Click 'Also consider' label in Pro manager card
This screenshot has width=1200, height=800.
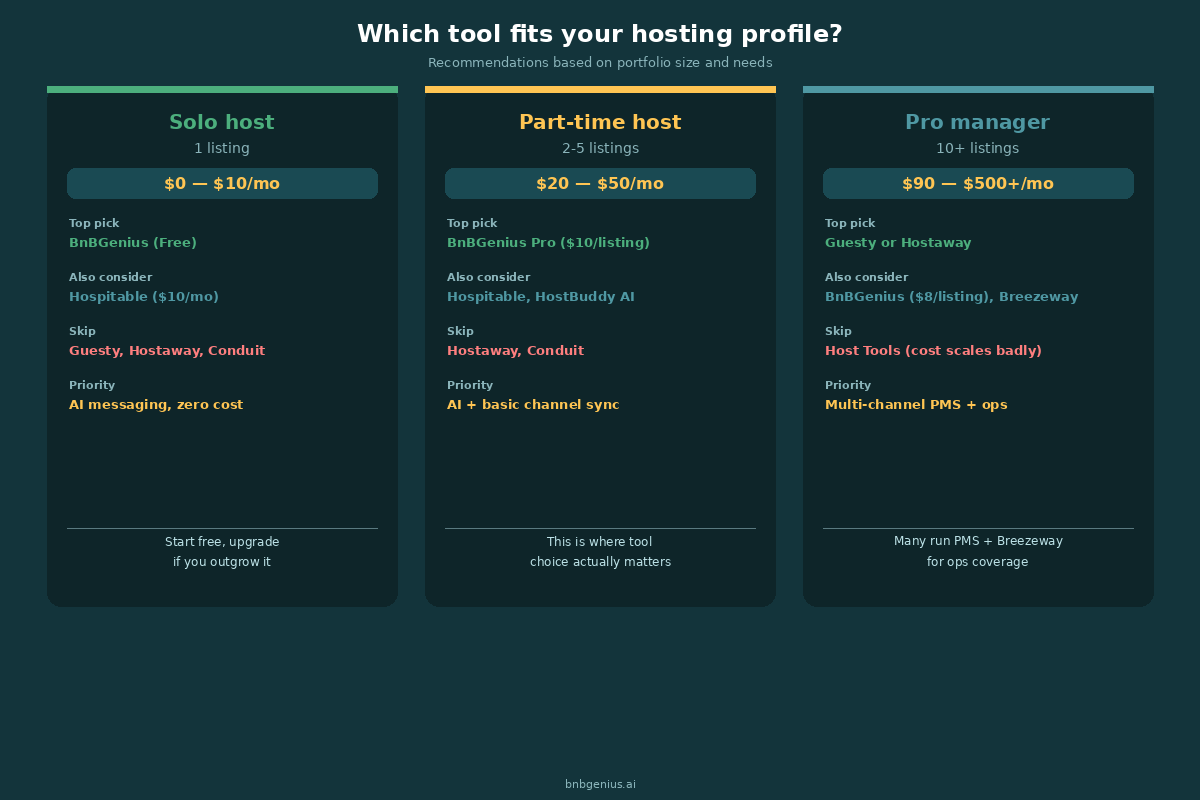pyautogui.click(x=867, y=277)
